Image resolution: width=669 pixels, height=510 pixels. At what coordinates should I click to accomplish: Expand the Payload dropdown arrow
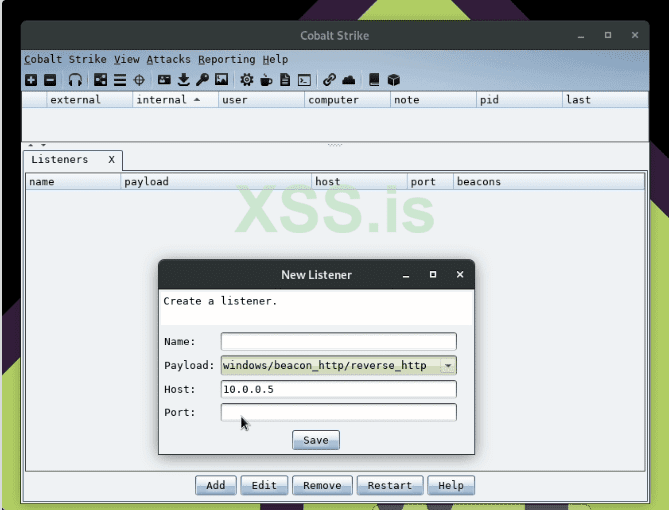click(x=448, y=366)
